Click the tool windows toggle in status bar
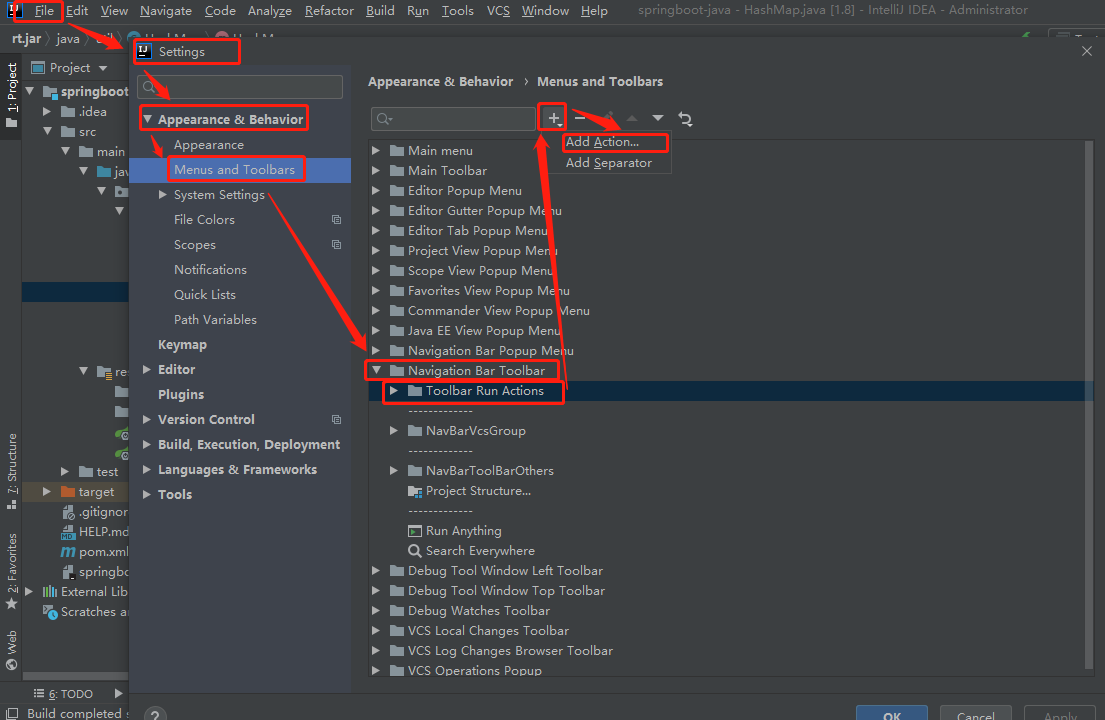 [x=12, y=714]
